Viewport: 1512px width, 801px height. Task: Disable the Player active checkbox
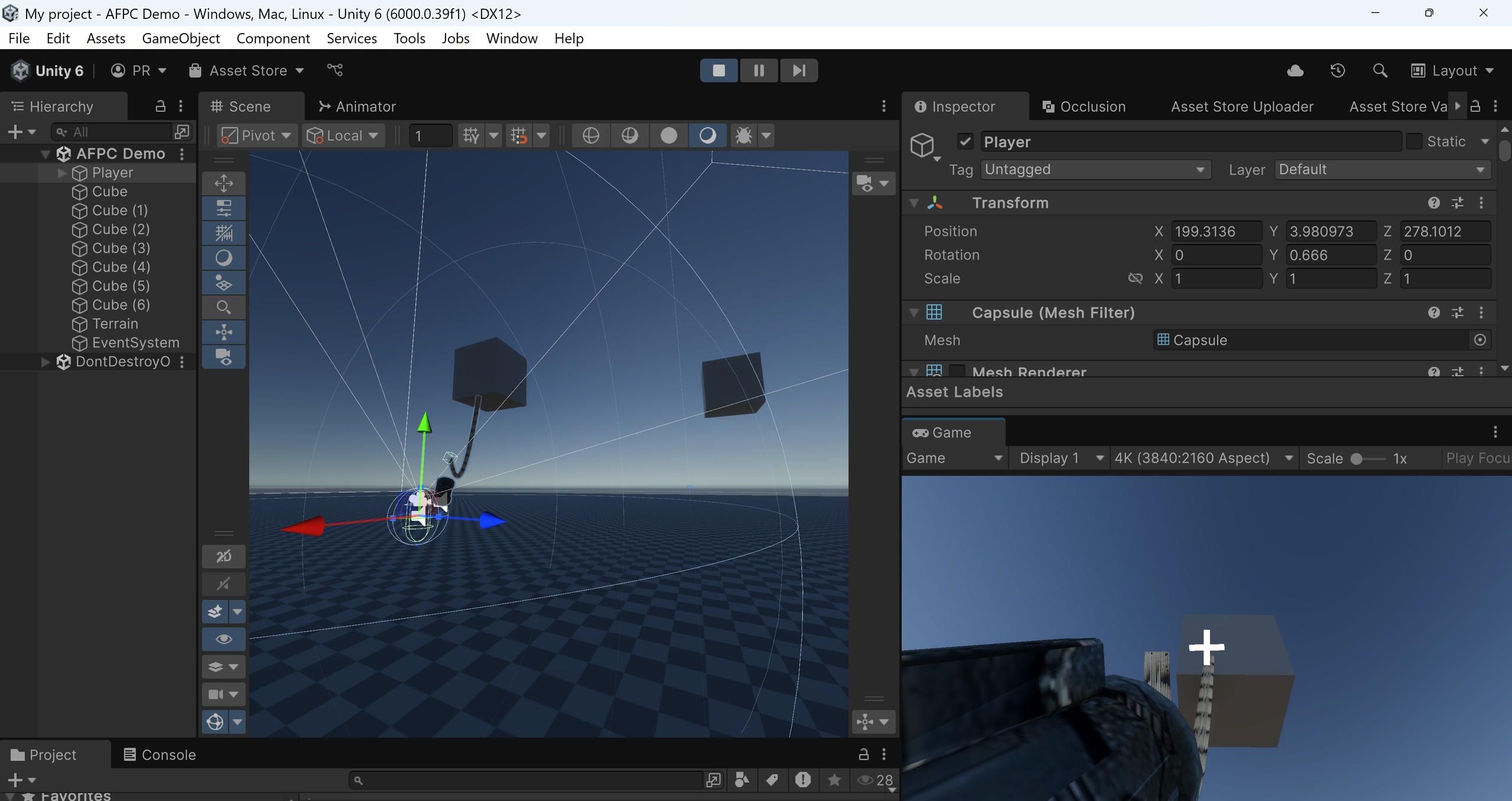965,142
